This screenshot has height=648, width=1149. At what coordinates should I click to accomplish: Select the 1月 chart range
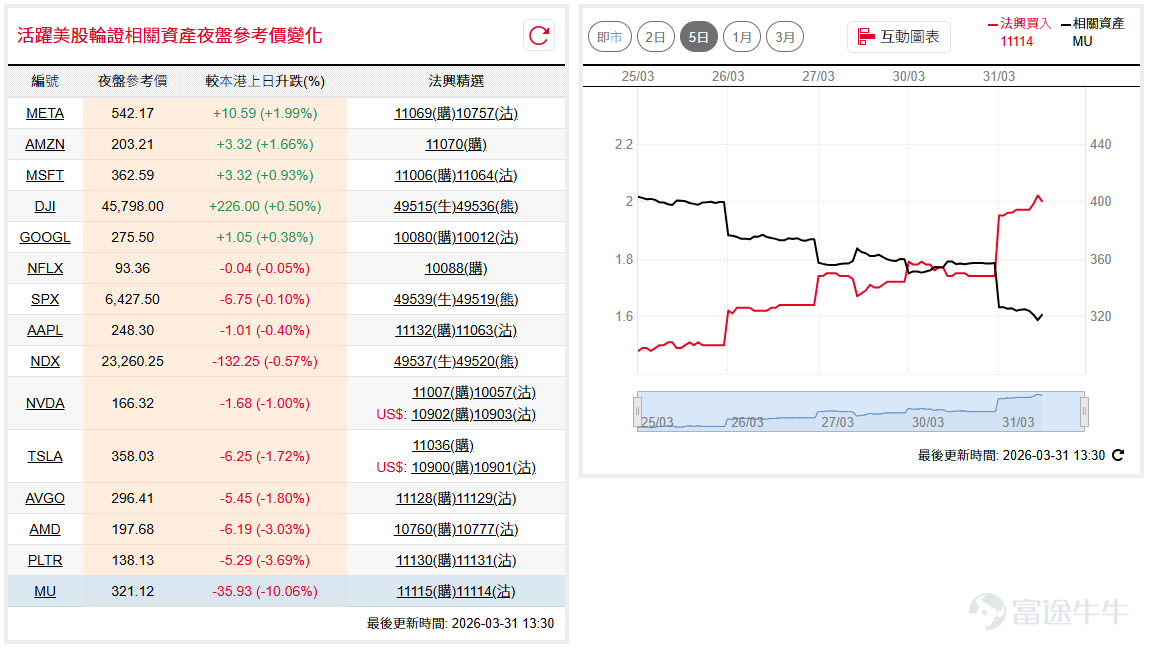[742, 37]
